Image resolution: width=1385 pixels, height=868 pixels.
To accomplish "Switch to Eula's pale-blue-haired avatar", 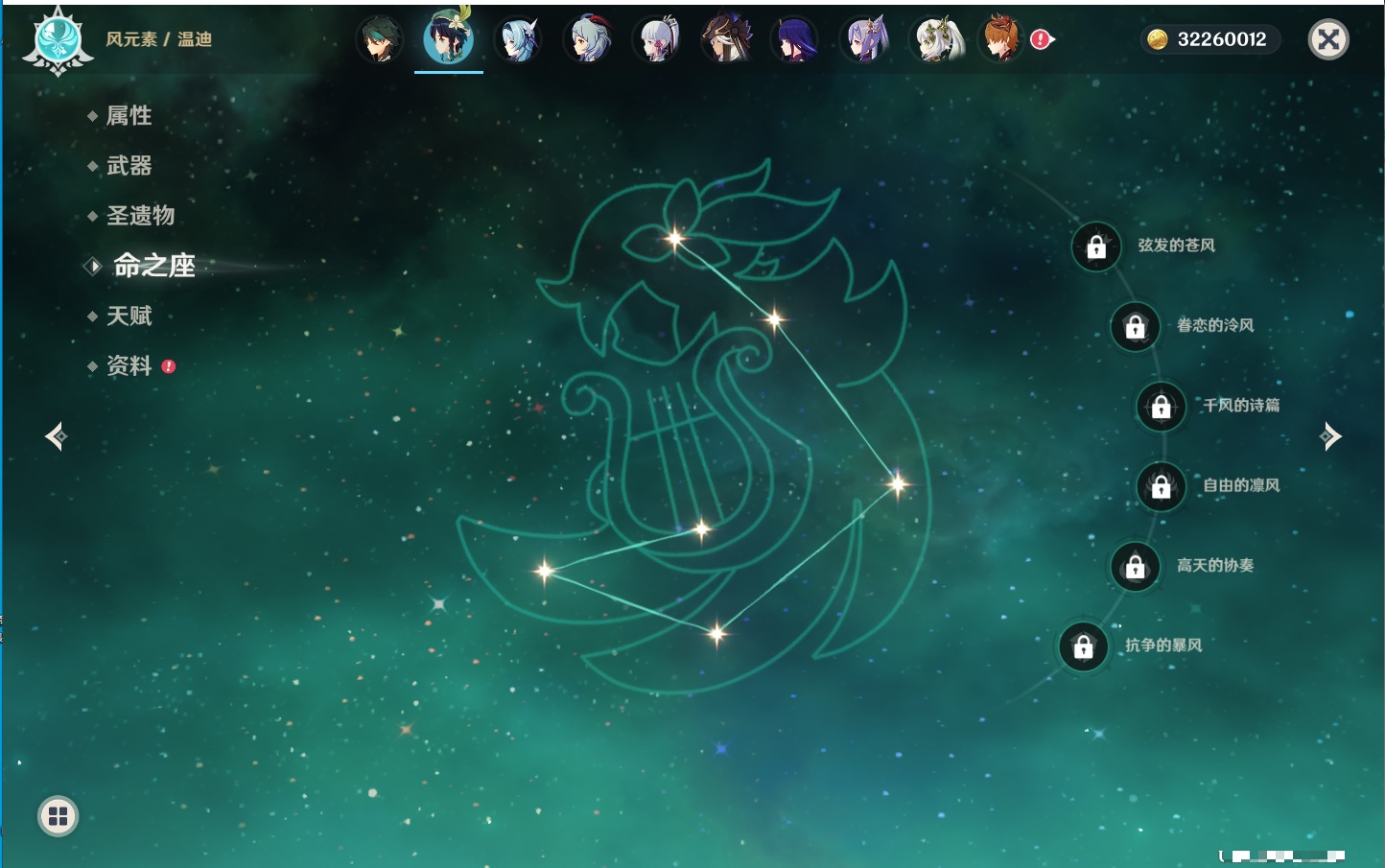I will click(518, 40).
